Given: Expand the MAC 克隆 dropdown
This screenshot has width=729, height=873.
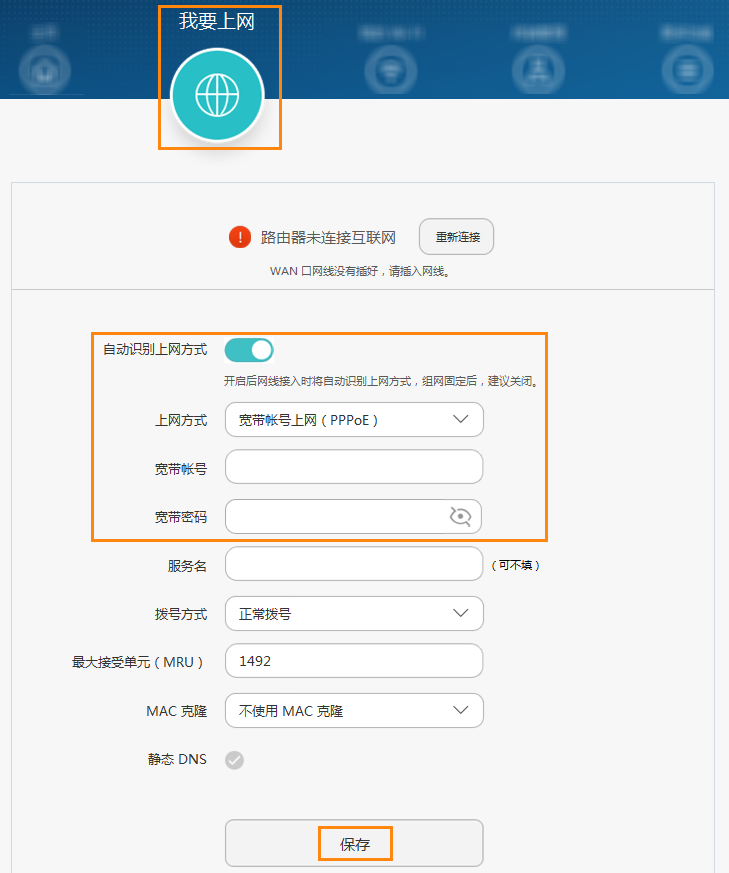Looking at the screenshot, I should (x=354, y=711).
